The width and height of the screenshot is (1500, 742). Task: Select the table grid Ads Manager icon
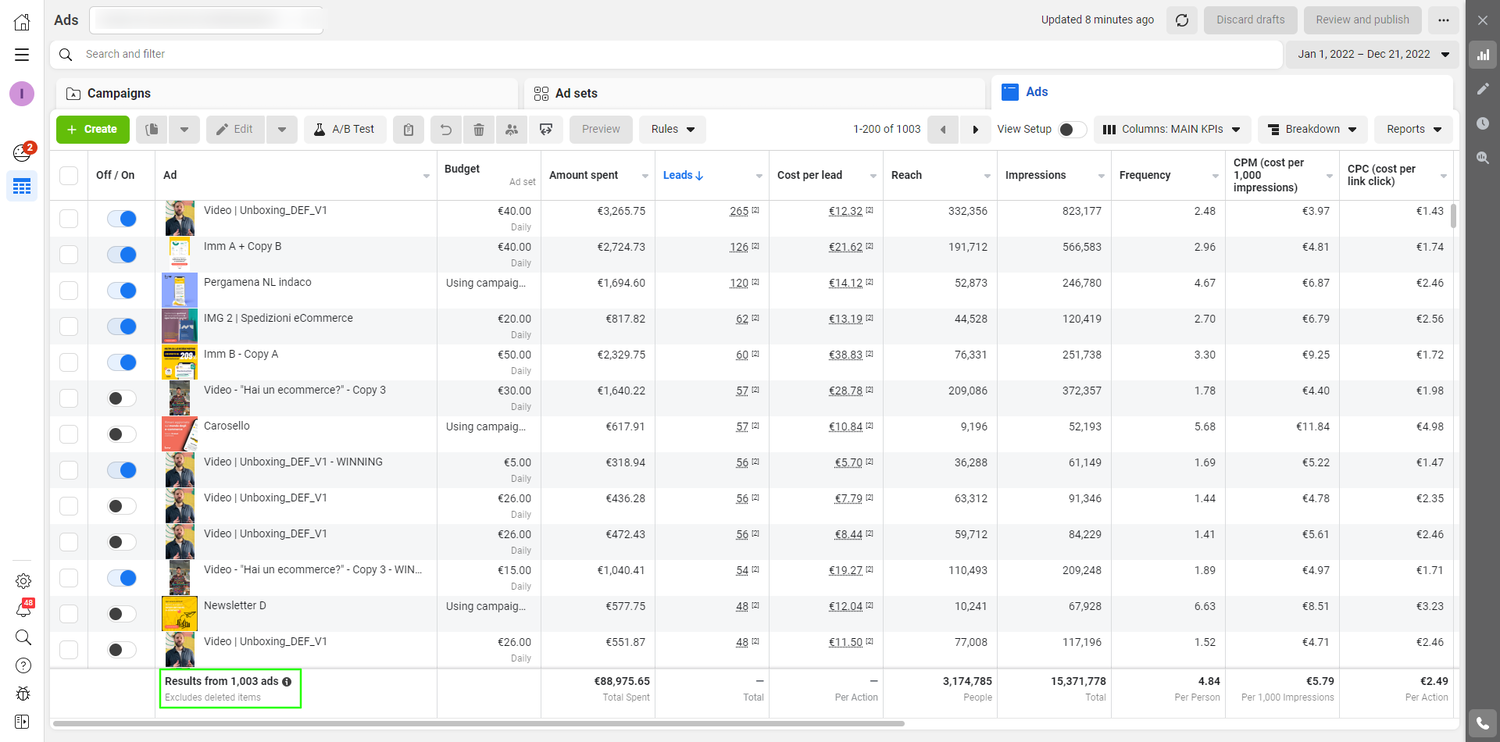(22, 186)
